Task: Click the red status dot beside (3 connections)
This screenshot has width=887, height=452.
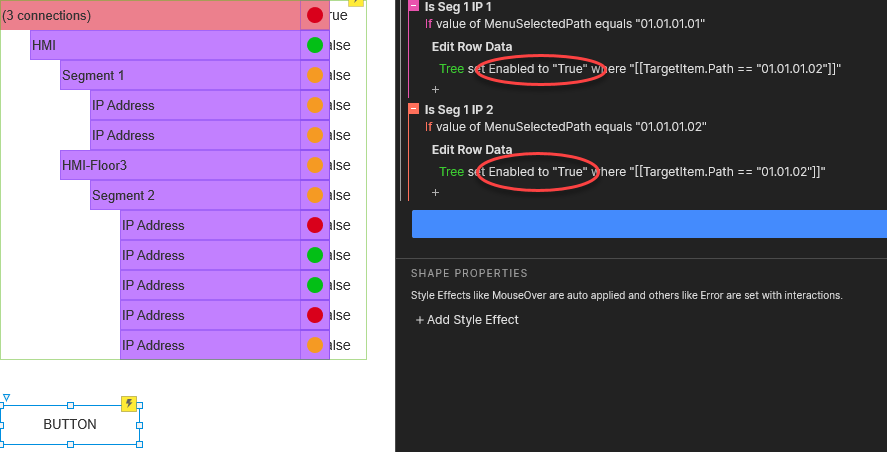Action: 315,15
